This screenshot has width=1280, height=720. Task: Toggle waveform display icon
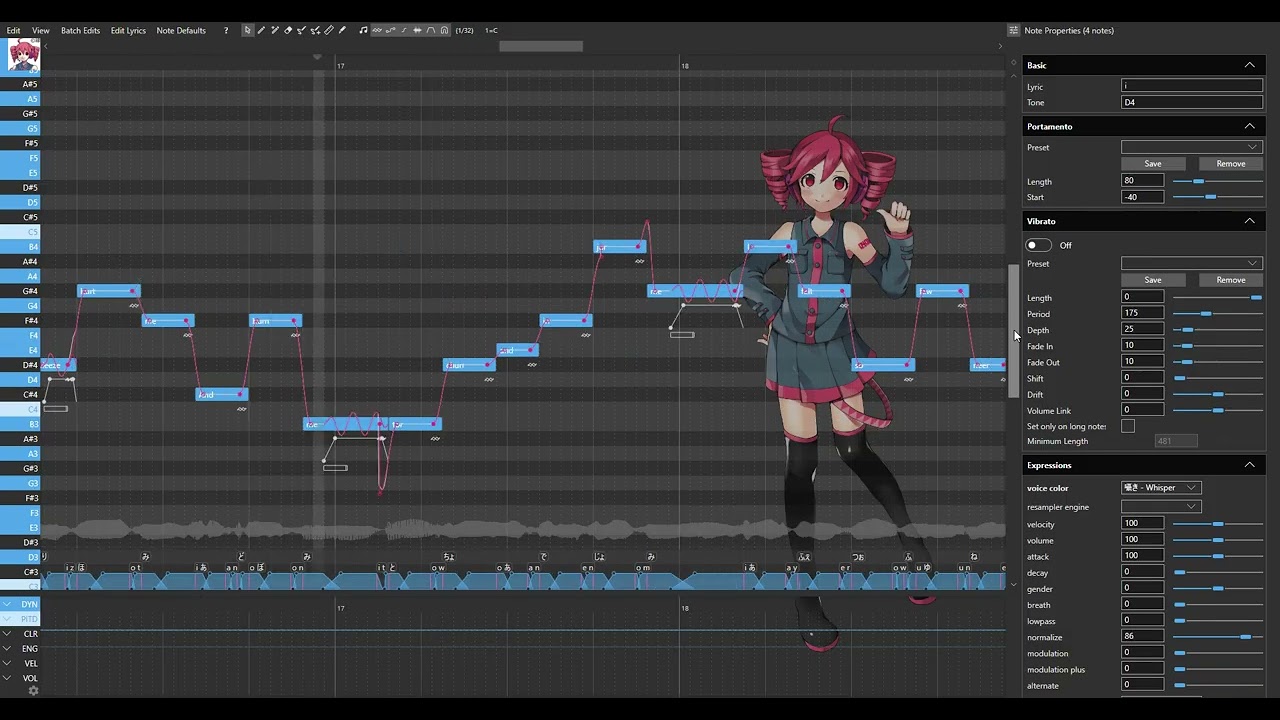417,30
